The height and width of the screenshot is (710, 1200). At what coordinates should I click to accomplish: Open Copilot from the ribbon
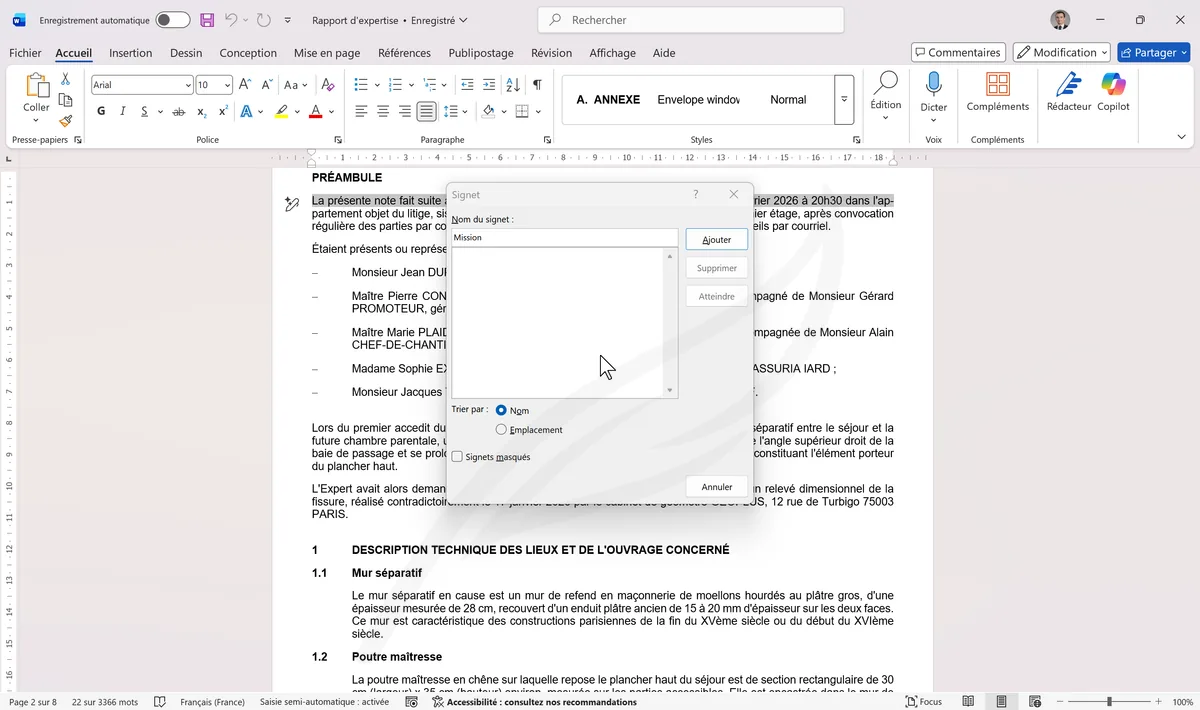pyautogui.click(x=1113, y=97)
